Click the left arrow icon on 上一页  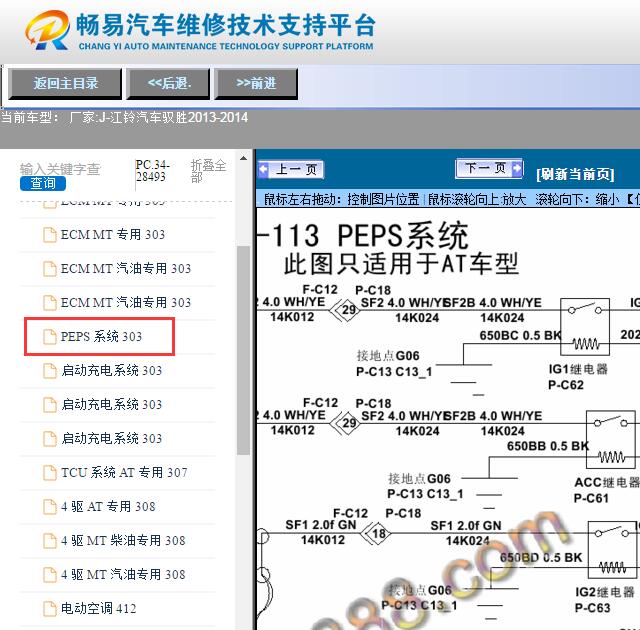[263, 169]
